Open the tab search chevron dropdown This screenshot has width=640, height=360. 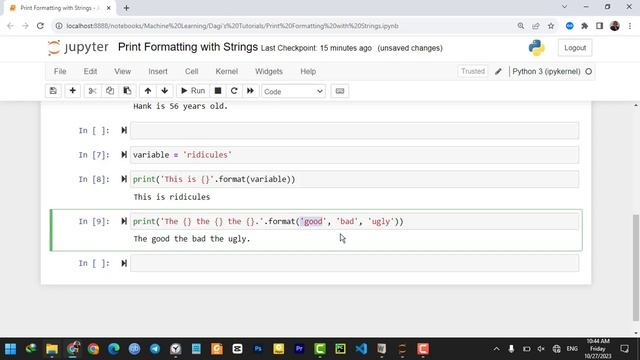click(x=564, y=7)
